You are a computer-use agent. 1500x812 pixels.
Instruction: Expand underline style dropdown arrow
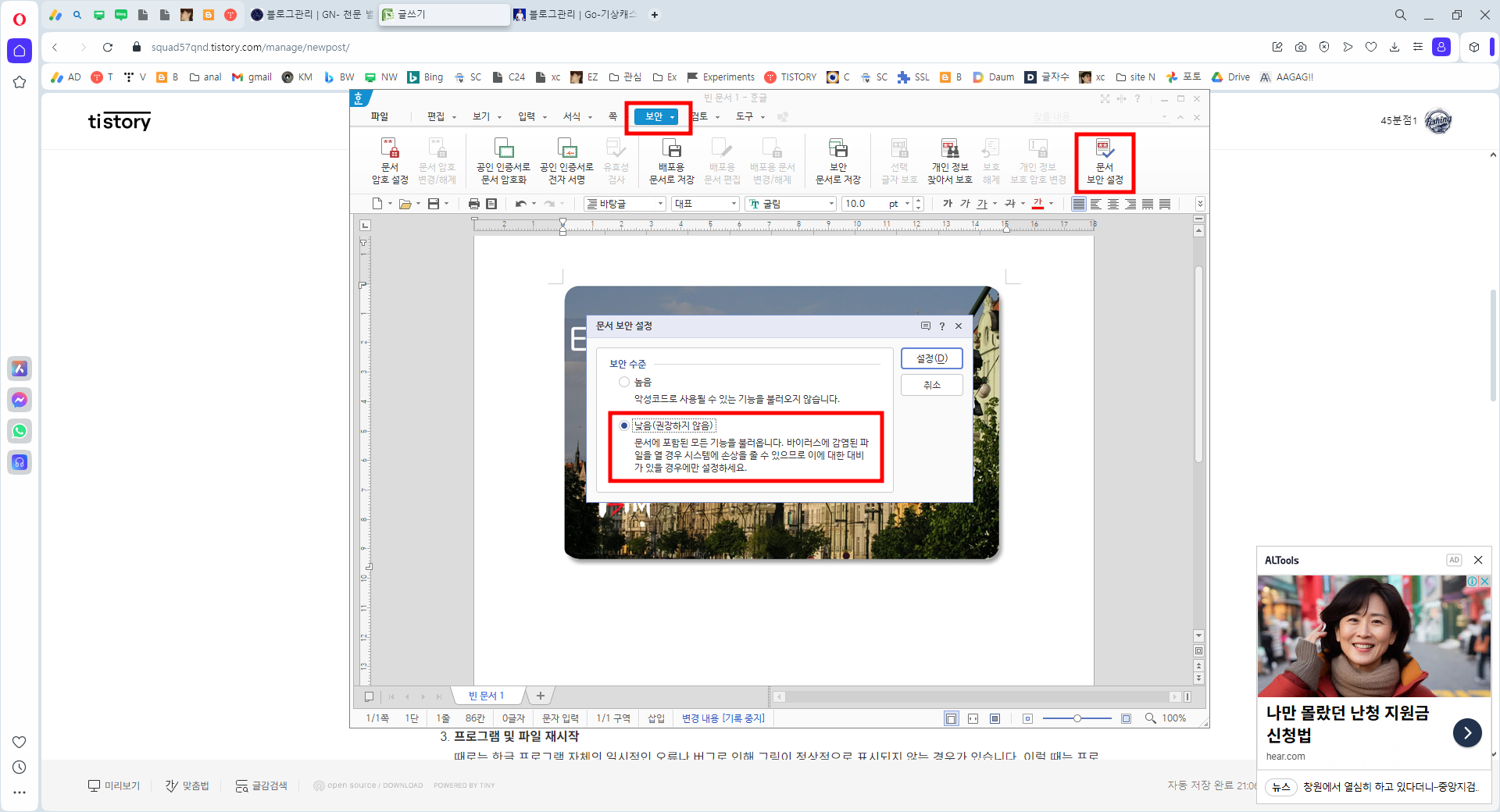point(995,204)
